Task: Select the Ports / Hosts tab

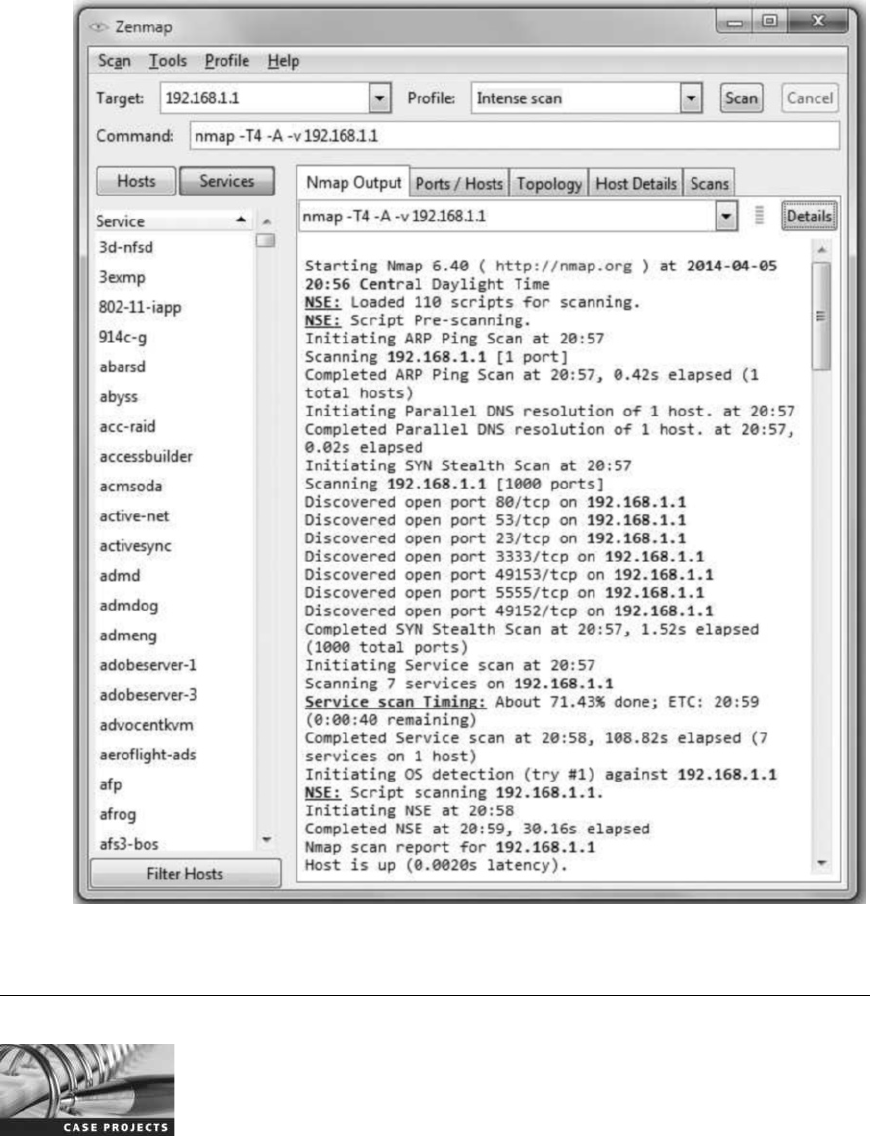Action: [459, 184]
